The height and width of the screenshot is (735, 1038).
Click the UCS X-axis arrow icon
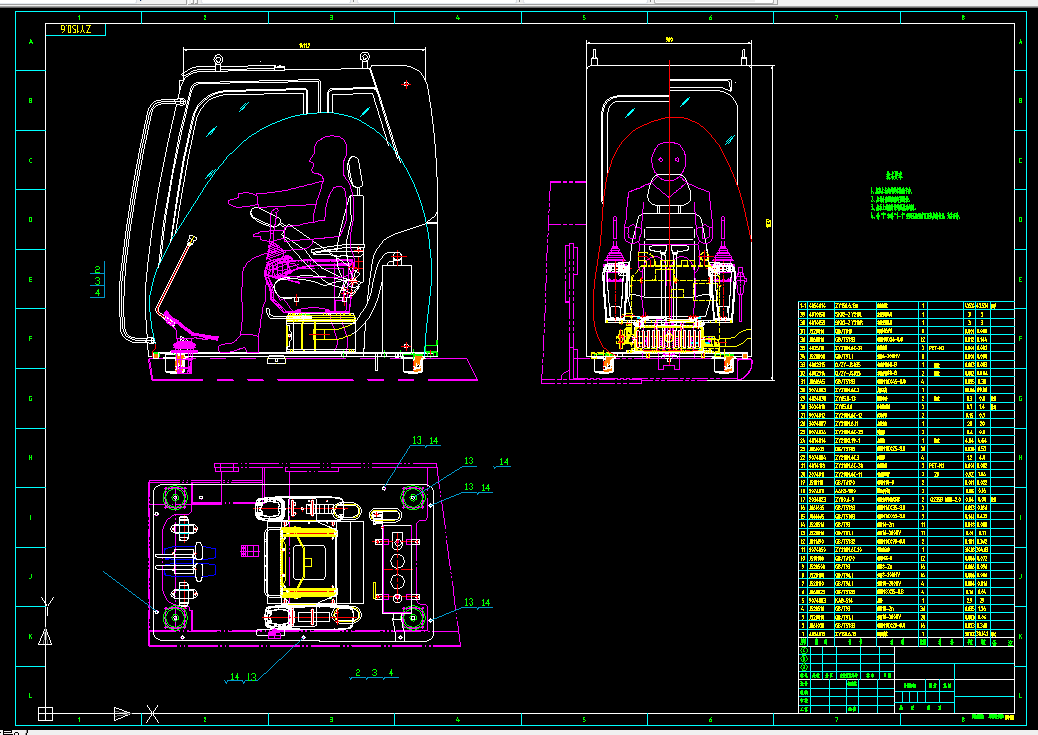[122, 714]
